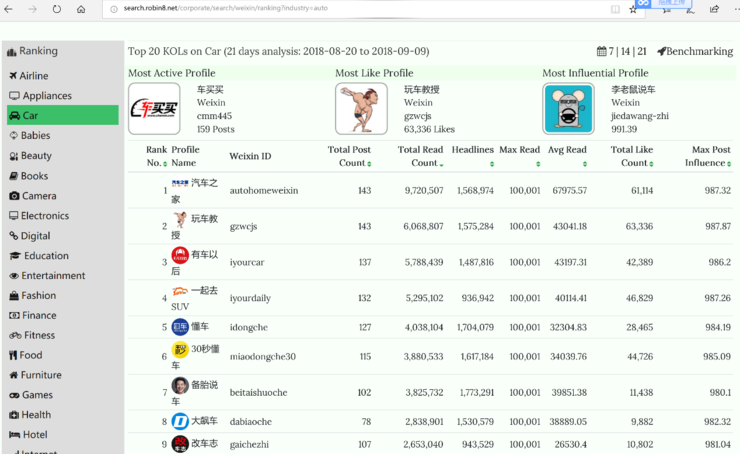Image resolution: width=740 pixels, height=454 pixels.
Task: Select the beitaishuoche Weixin ID cell
Action: (x=258, y=393)
